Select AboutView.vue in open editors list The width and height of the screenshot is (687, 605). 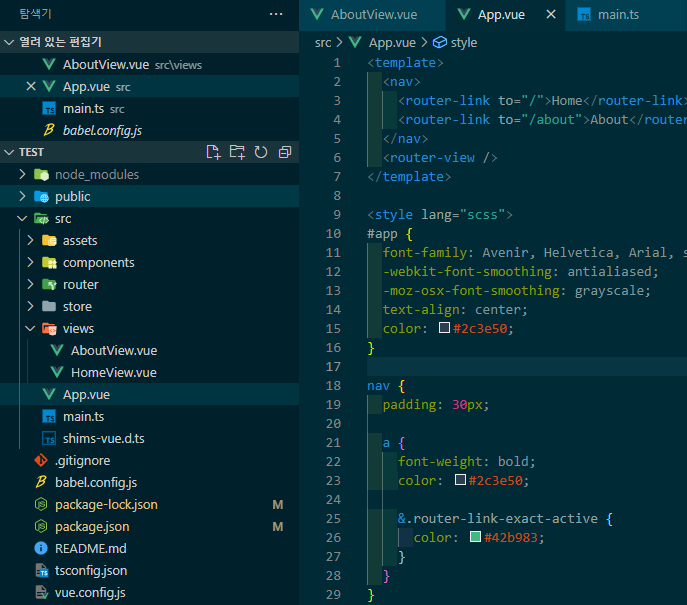pos(149,64)
